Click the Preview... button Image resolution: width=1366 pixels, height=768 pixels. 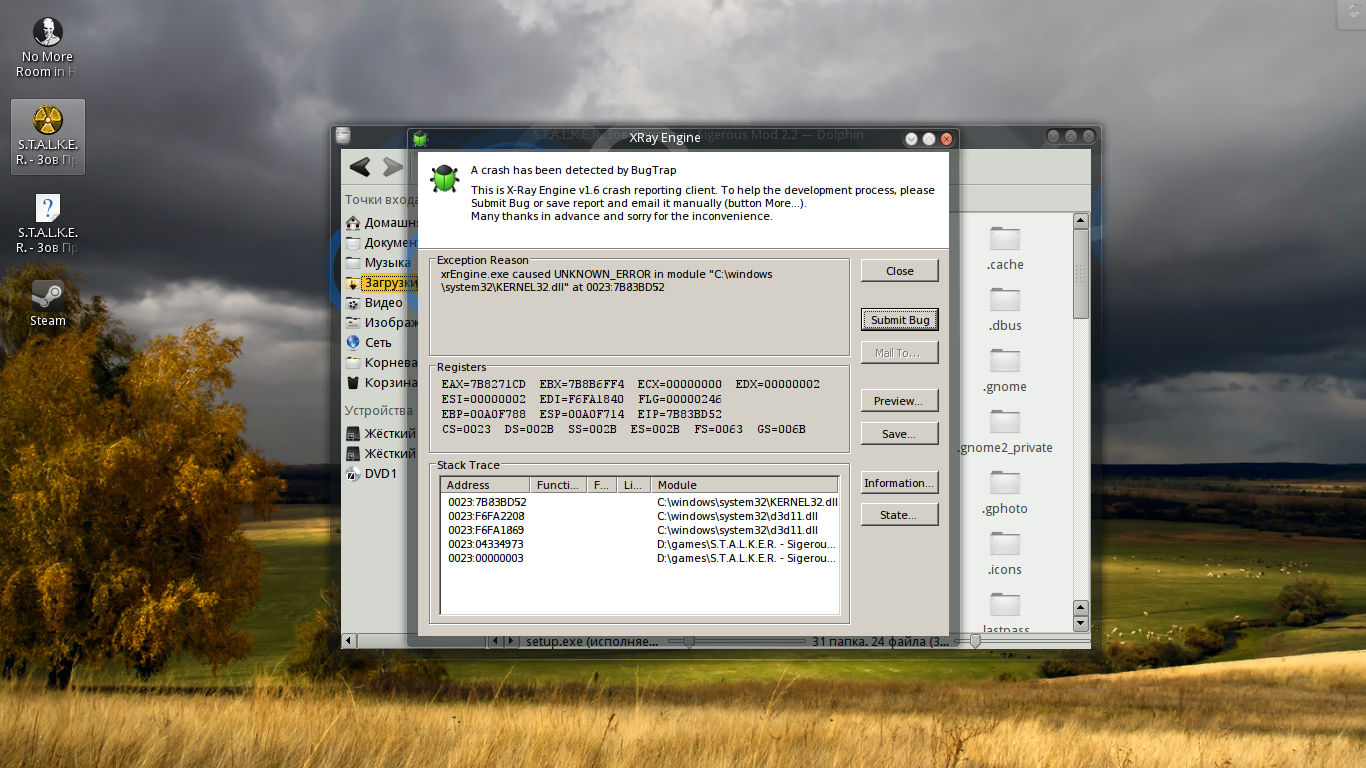(900, 400)
